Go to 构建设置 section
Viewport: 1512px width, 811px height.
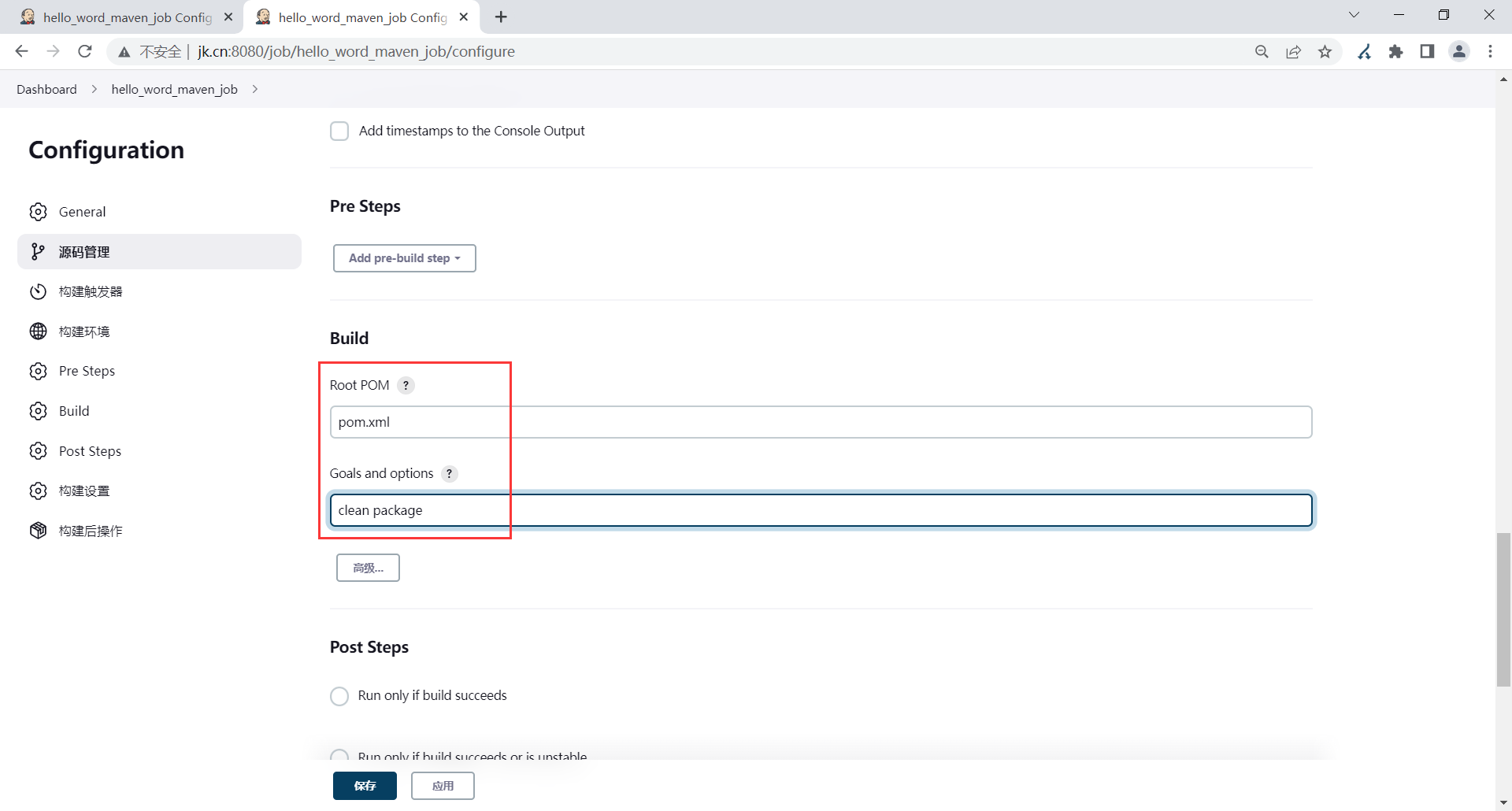(159, 491)
